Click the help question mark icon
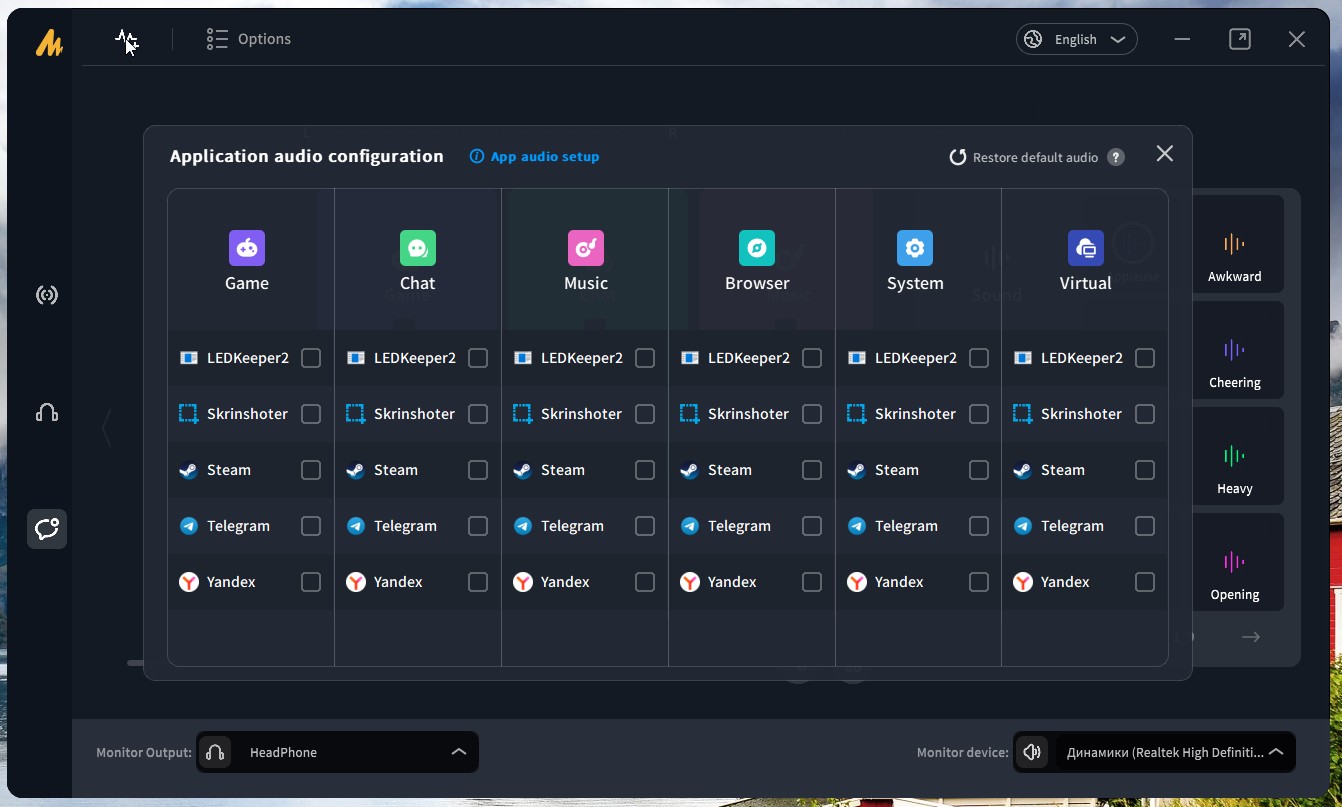This screenshot has height=807, width=1342. click(1116, 157)
